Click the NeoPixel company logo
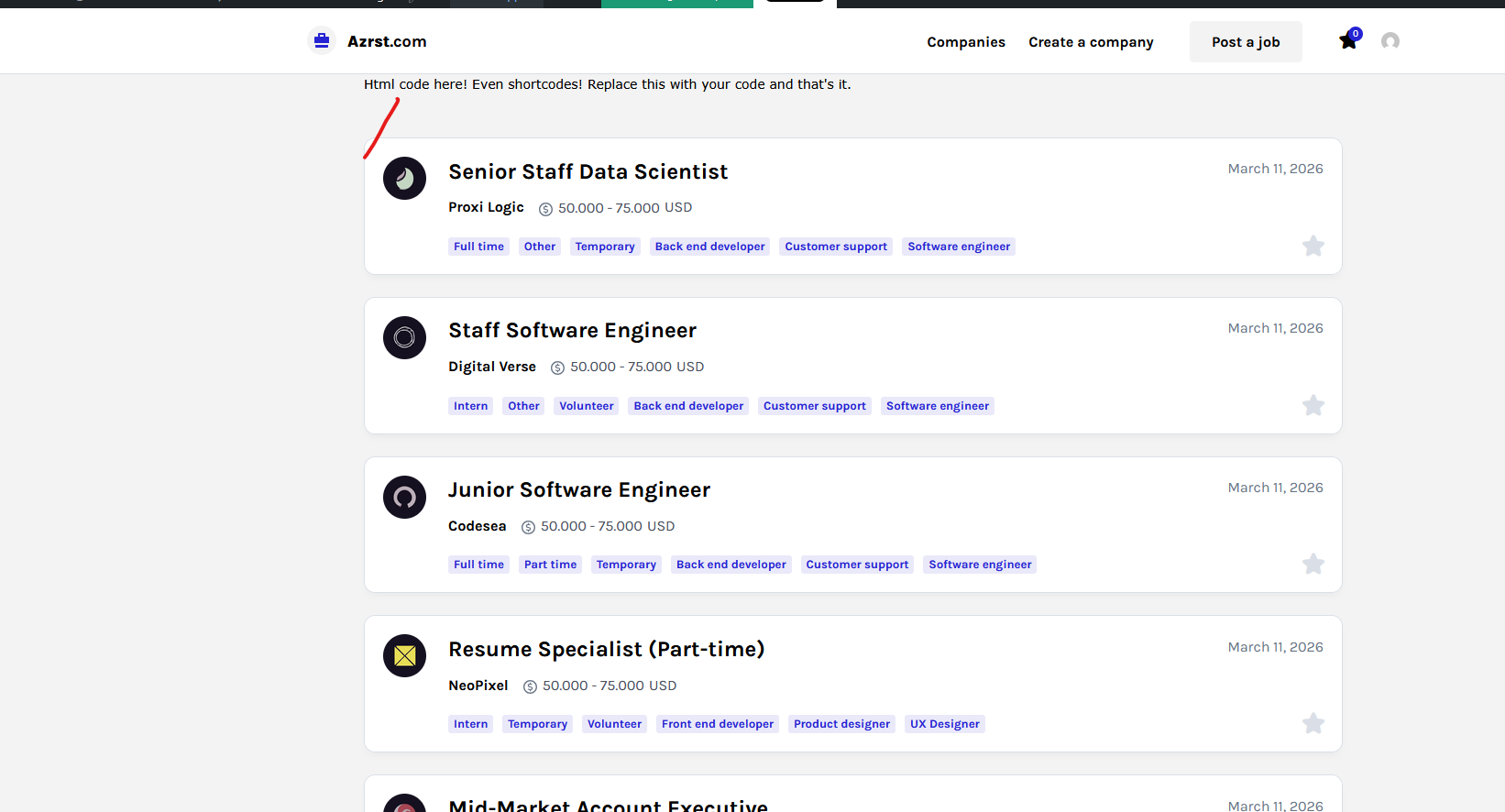The image size is (1505, 812). (x=404, y=656)
